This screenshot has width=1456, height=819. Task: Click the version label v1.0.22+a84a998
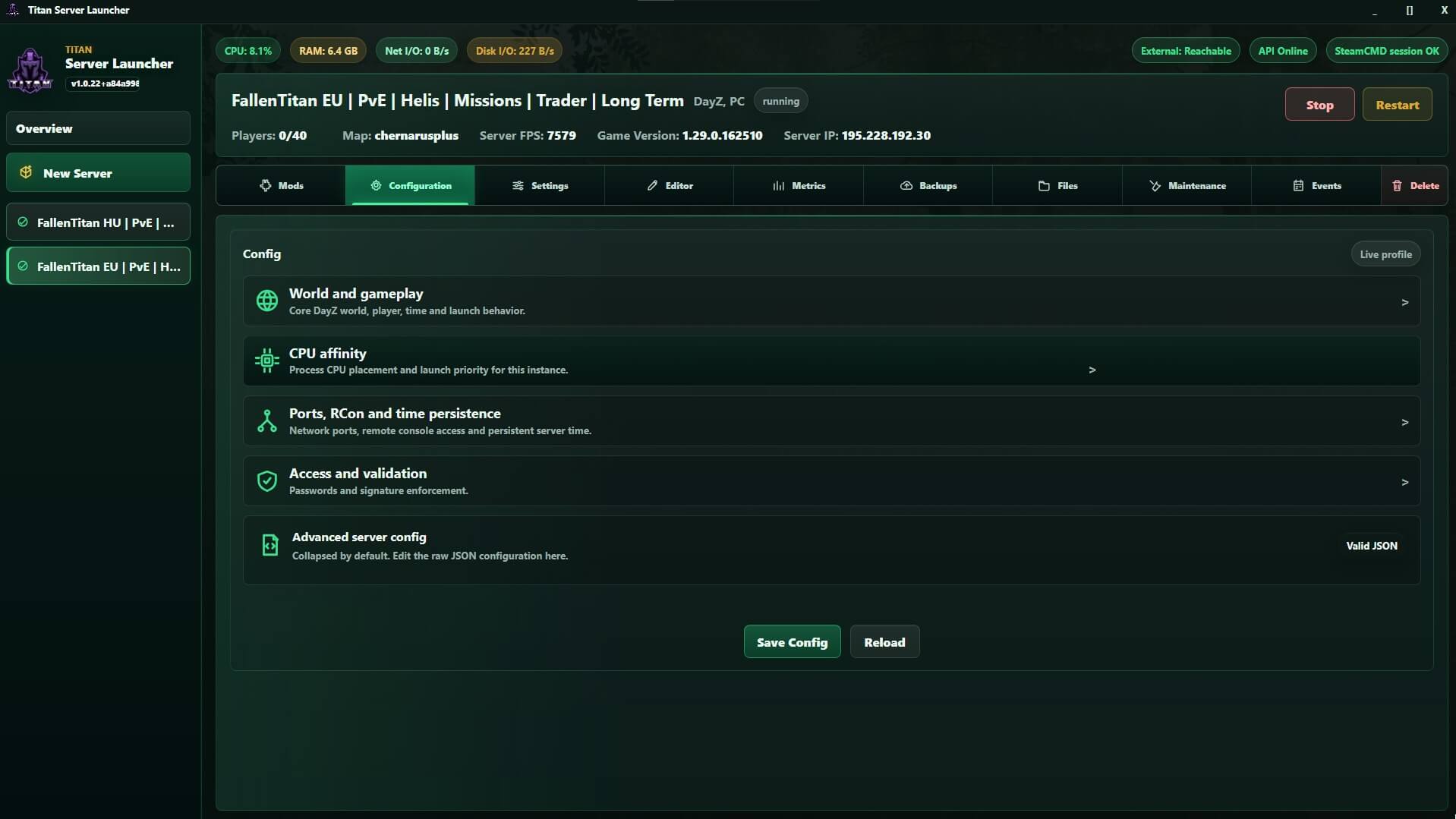(x=104, y=83)
